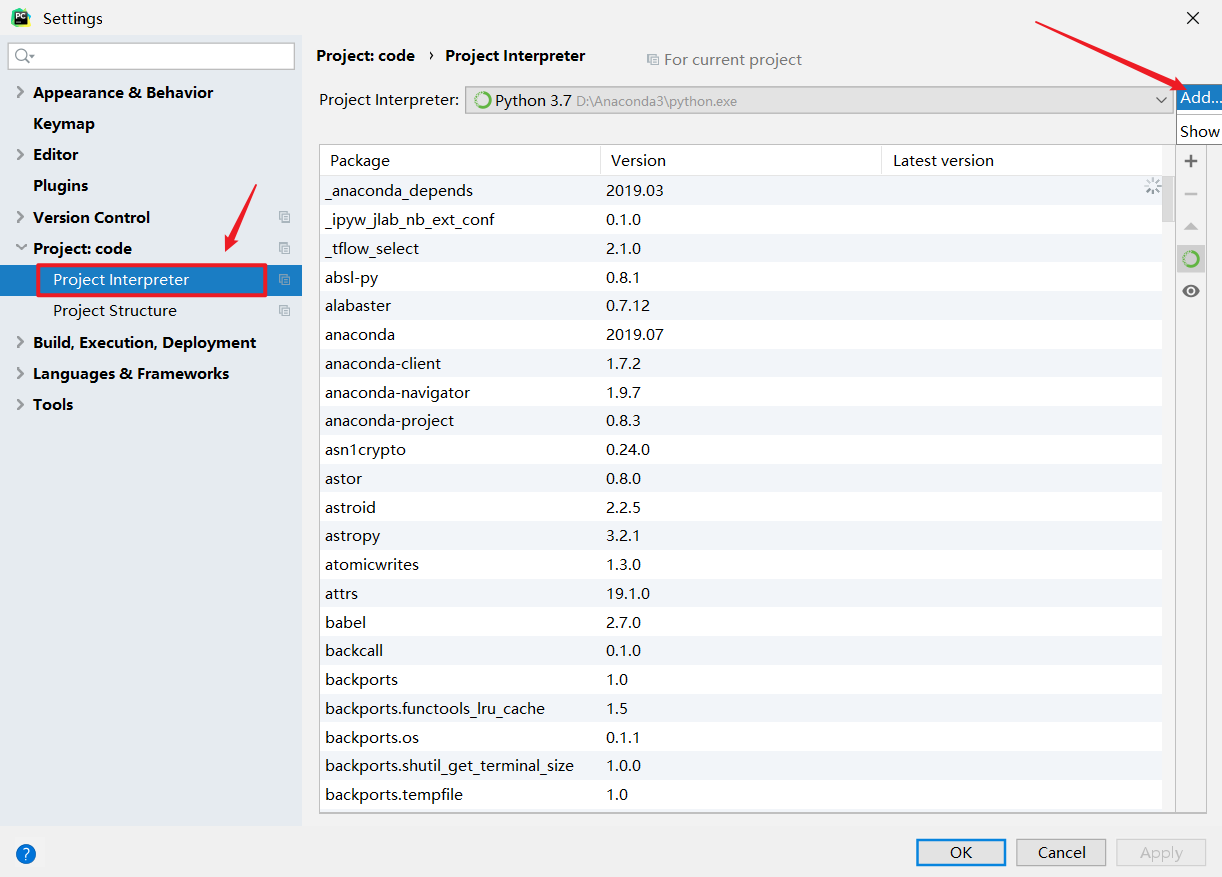Click the package list vertical scrollbar
Viewport: 1222px width, 877px height.
coord(1168,198)
